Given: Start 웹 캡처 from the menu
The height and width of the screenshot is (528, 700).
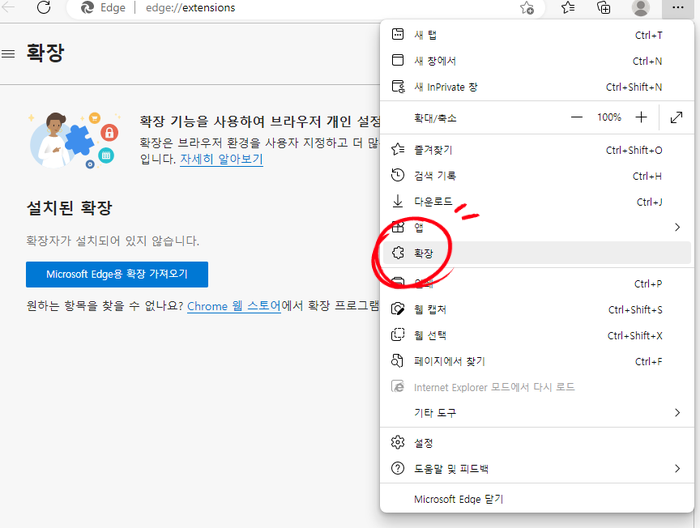Looking at the screenshot, I should (536, 309).
